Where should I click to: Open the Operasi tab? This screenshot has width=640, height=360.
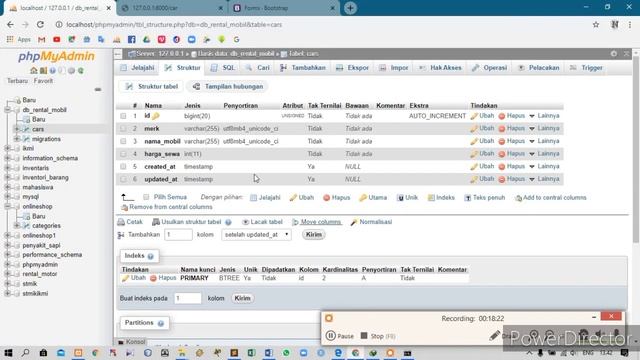point(489,68)
